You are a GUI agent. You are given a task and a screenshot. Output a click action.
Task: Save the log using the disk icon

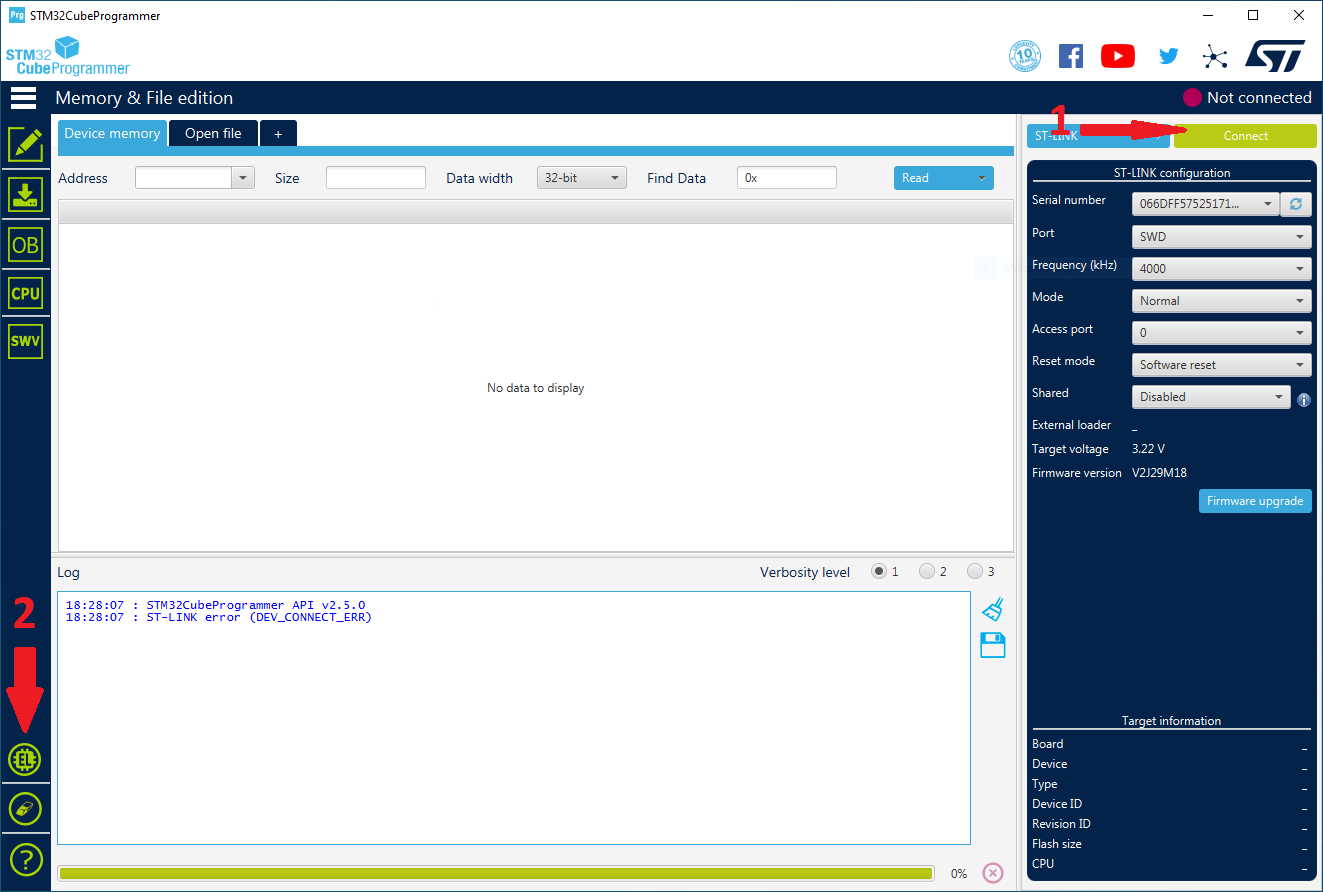992,645
